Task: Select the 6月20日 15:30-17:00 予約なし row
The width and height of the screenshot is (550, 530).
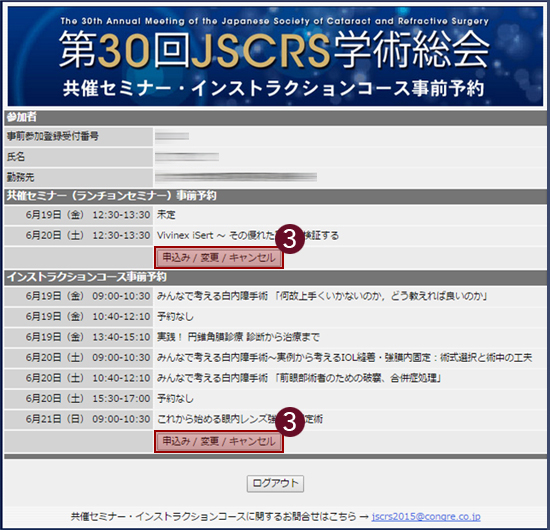Action: point(275,398)
